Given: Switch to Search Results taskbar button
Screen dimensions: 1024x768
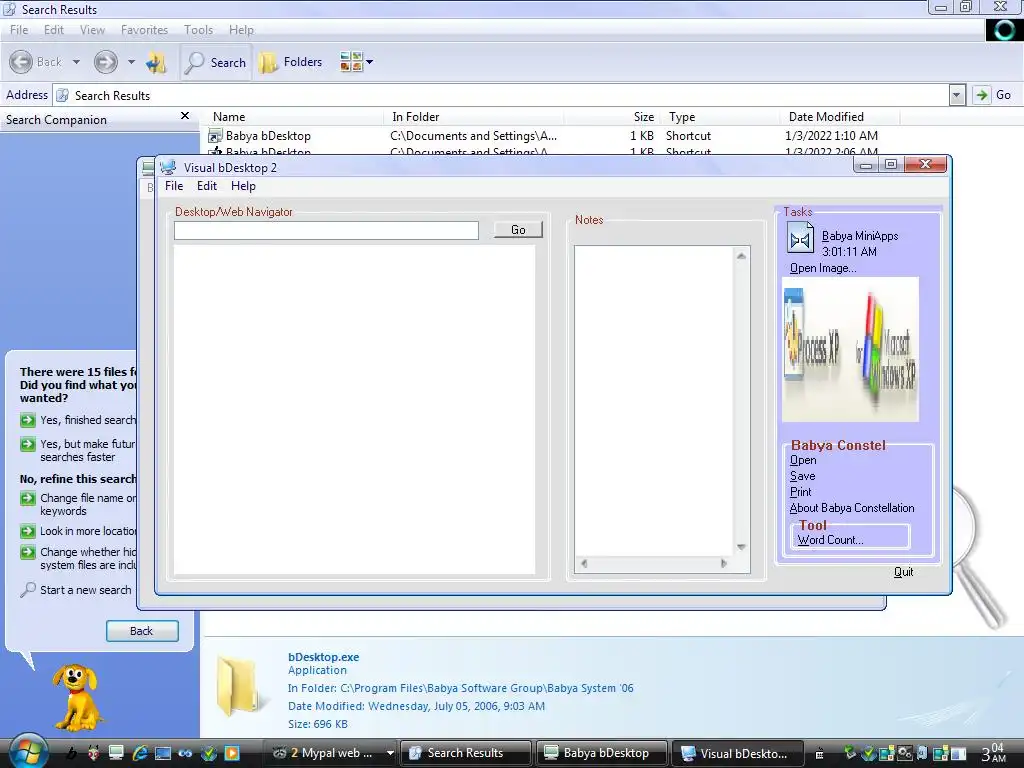Looking at the screenshot, I should (x=466, y=753).
